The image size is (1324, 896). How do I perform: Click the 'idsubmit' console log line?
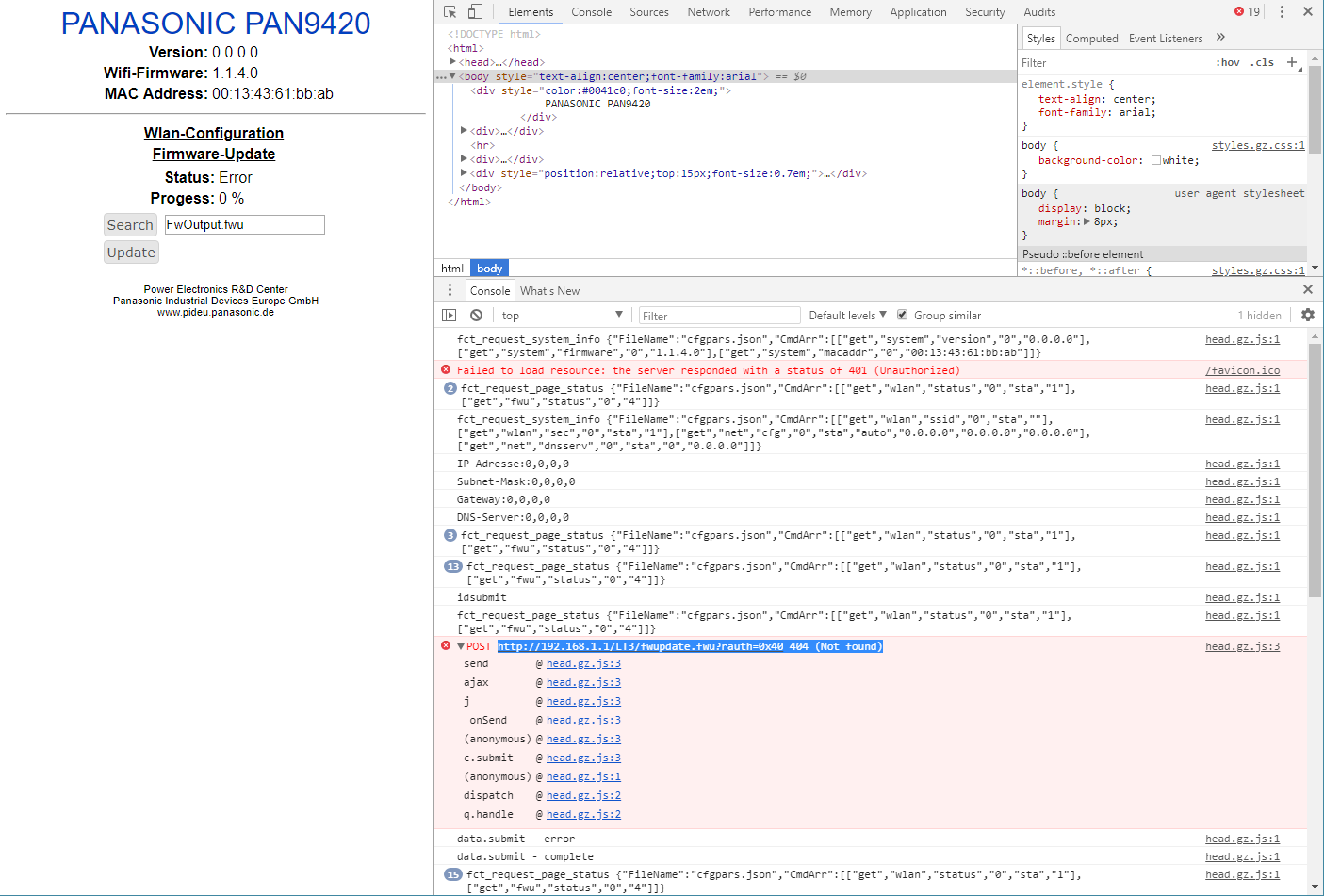click(x=482, y=597)
